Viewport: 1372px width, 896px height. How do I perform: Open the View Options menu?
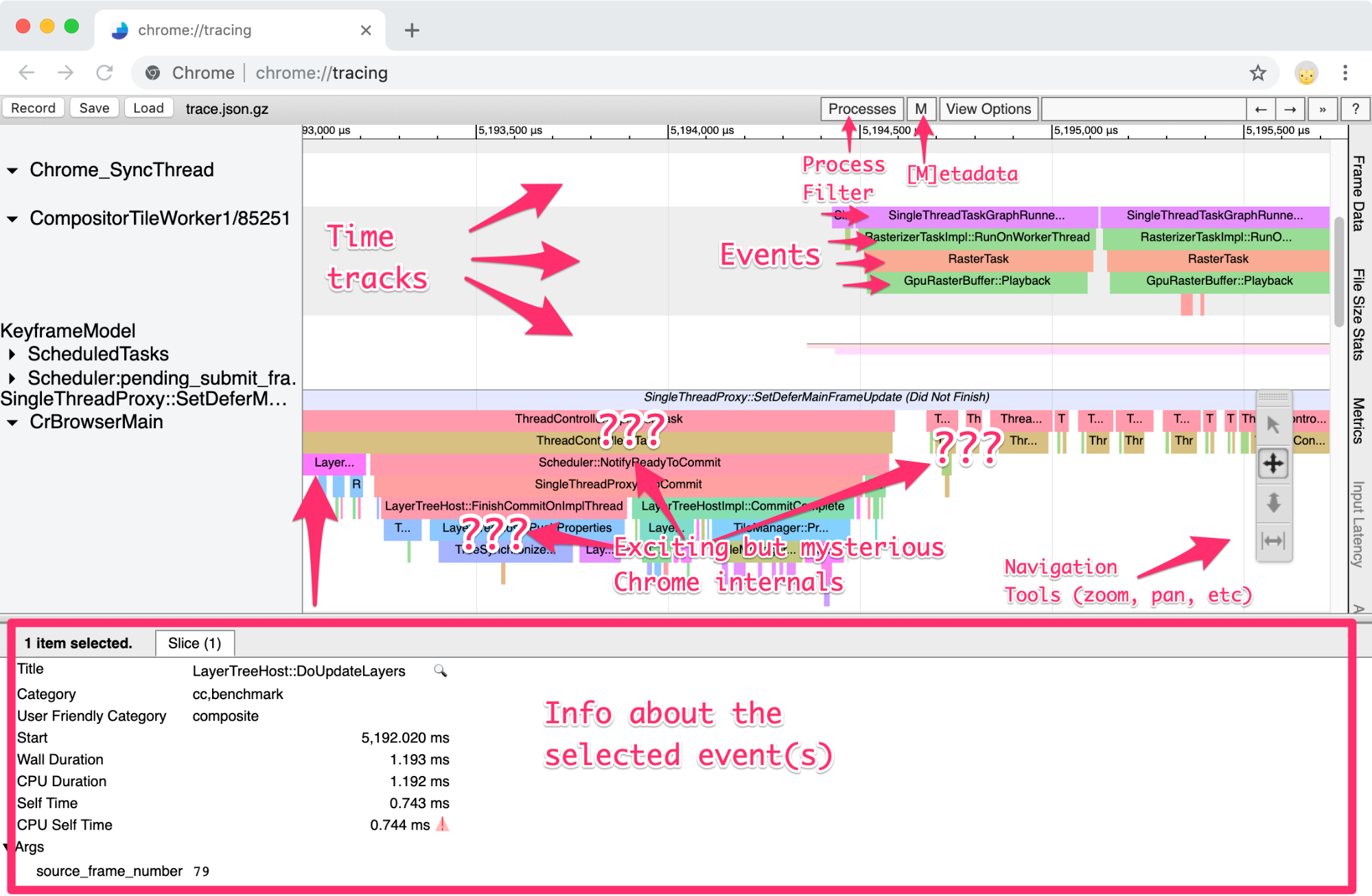[x=987, y=109]
